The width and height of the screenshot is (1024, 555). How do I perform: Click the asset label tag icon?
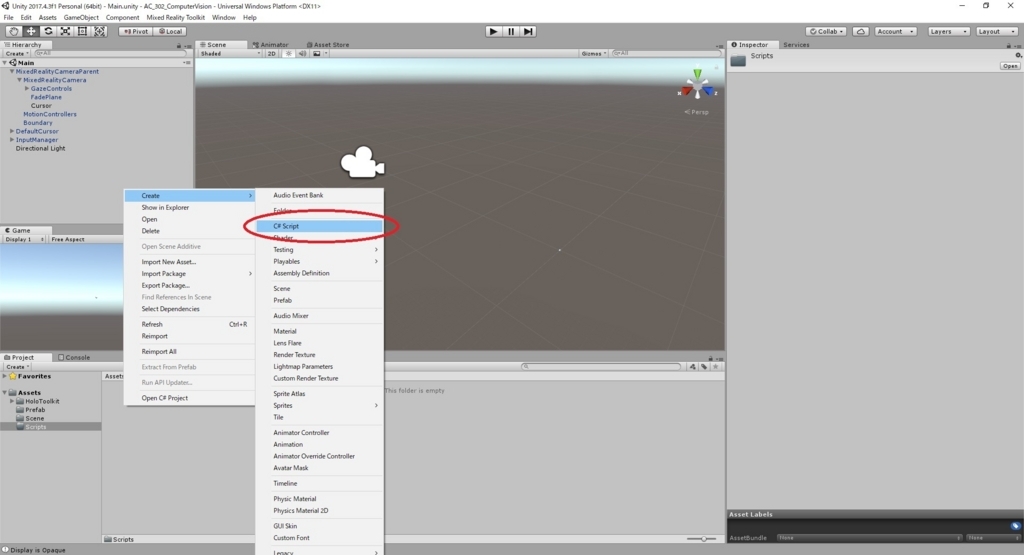(1015, 526)
